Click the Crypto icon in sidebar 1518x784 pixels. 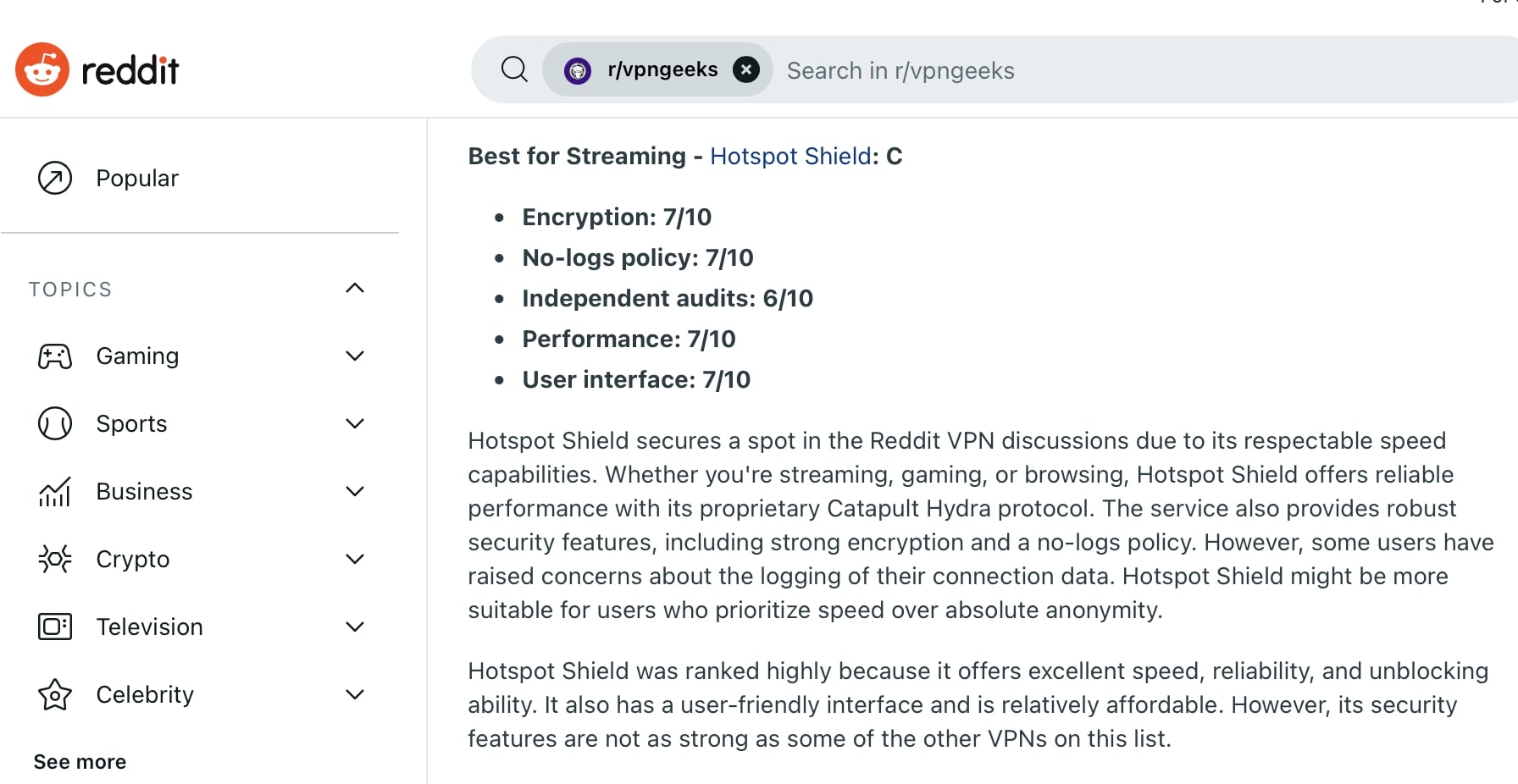55,559
